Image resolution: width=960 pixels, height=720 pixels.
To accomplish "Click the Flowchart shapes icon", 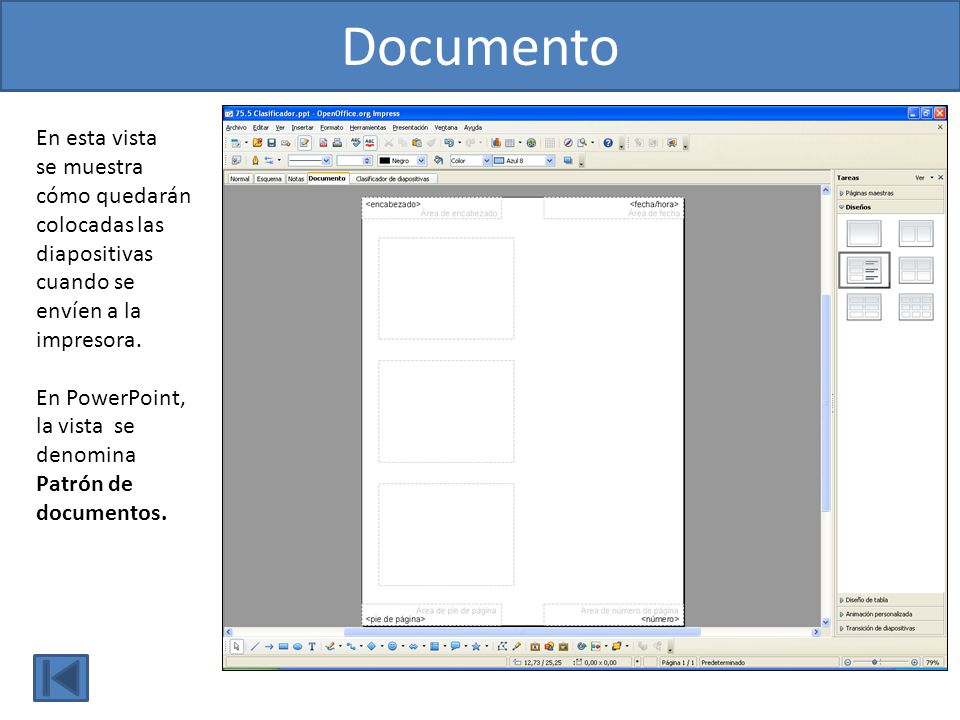I will point(434,647).
